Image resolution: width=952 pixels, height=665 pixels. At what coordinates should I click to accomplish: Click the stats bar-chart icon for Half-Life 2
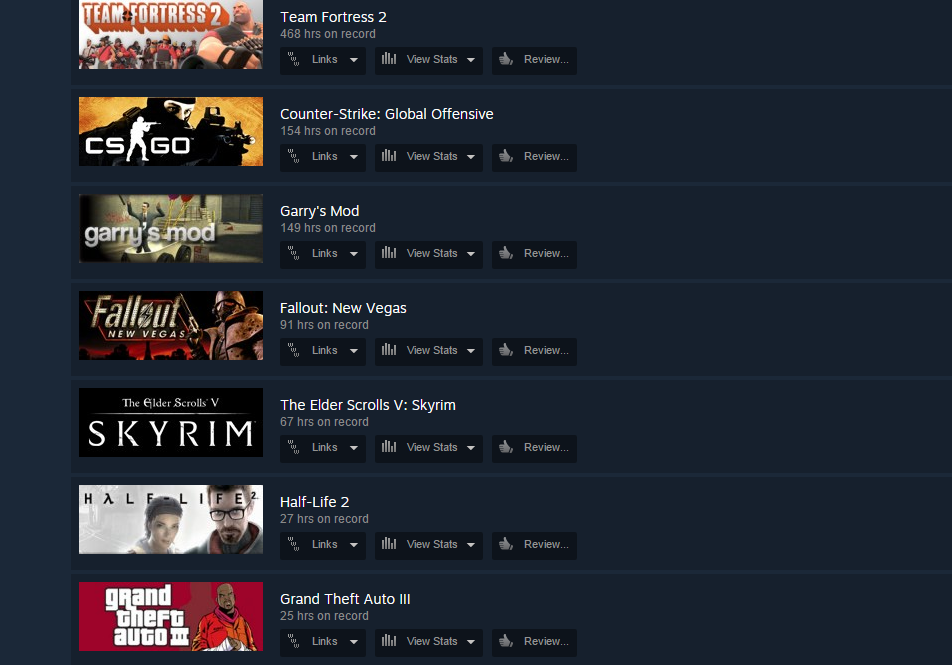(x=389, y=544)
